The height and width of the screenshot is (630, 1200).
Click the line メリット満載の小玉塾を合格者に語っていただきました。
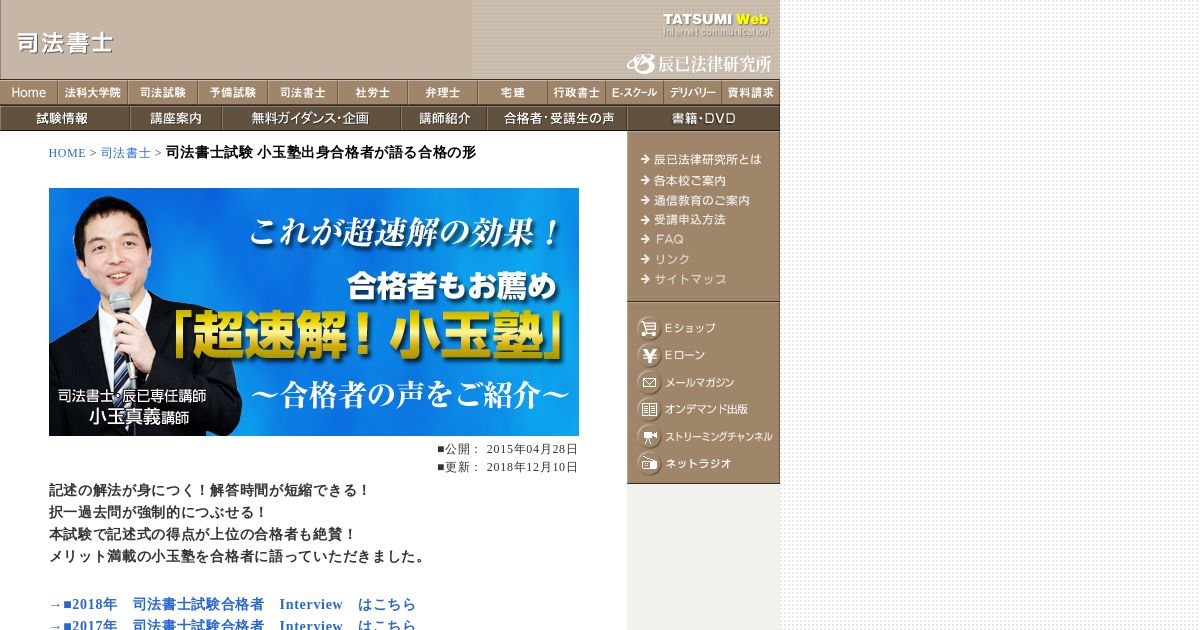pyautogui.click(x=239, y=556)
